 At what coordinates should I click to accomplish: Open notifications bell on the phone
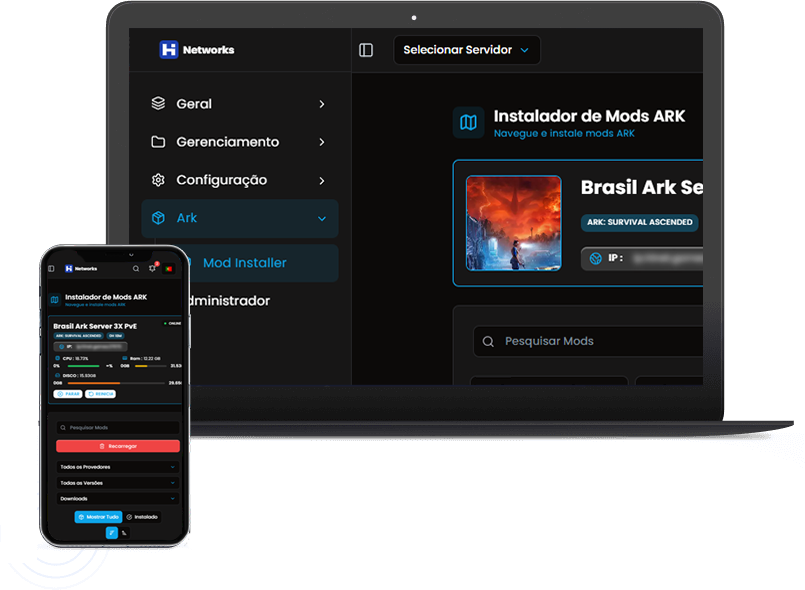[153, 268]
